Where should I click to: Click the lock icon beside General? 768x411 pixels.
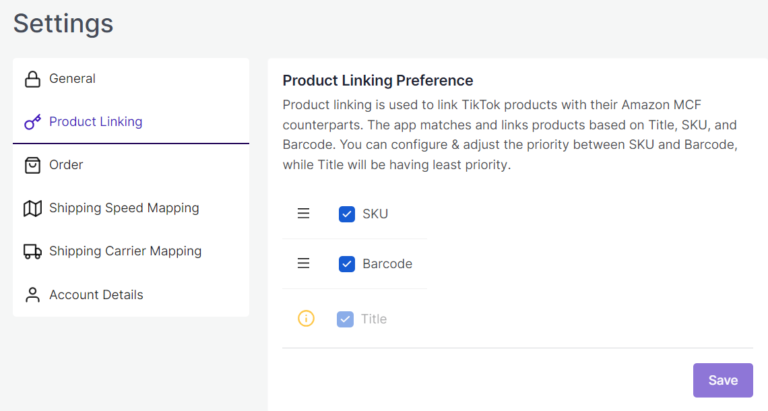(x=32, y=79)
